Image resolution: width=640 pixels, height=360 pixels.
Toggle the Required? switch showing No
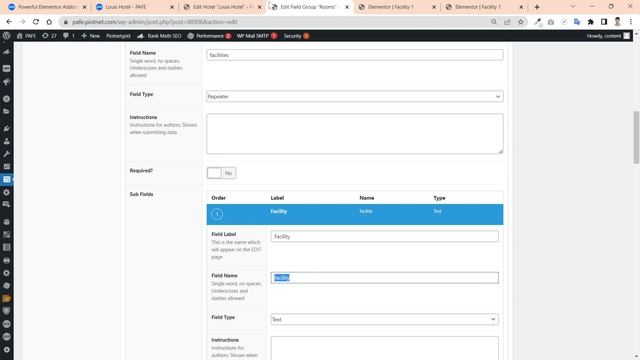pos(221,173)
